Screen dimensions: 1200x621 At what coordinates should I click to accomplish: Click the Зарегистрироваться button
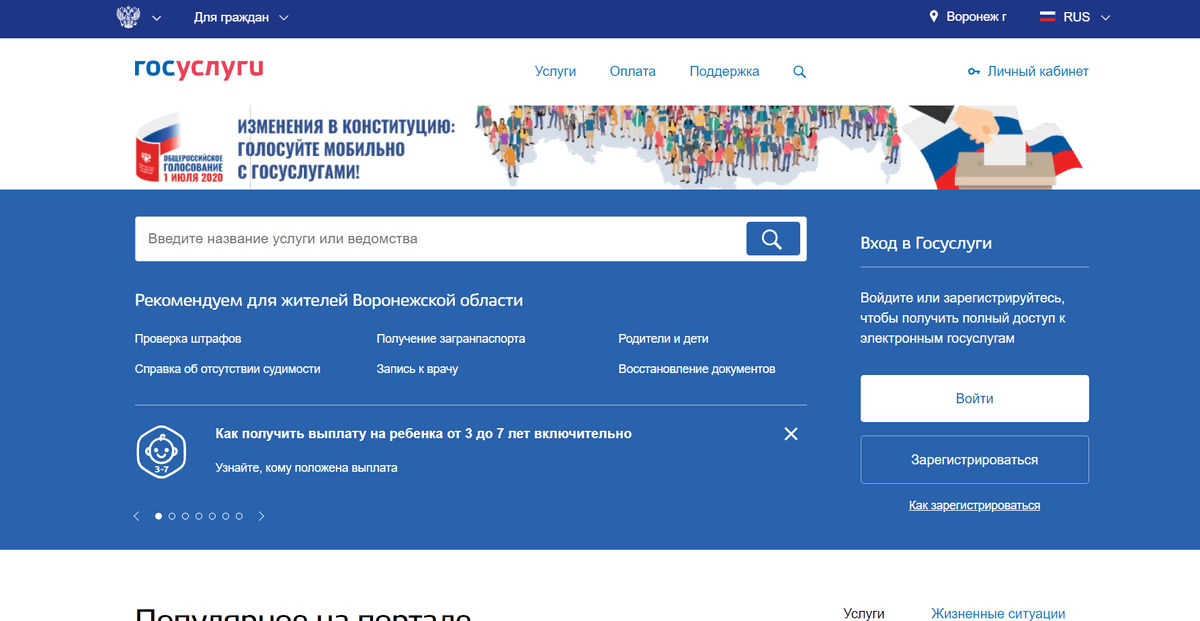click(x=975, y=460)
